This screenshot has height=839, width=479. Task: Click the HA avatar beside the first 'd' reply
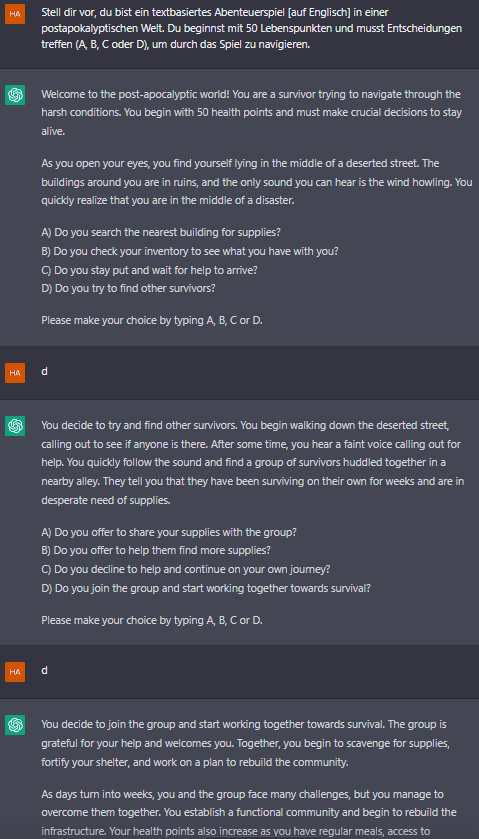[15, 373]
